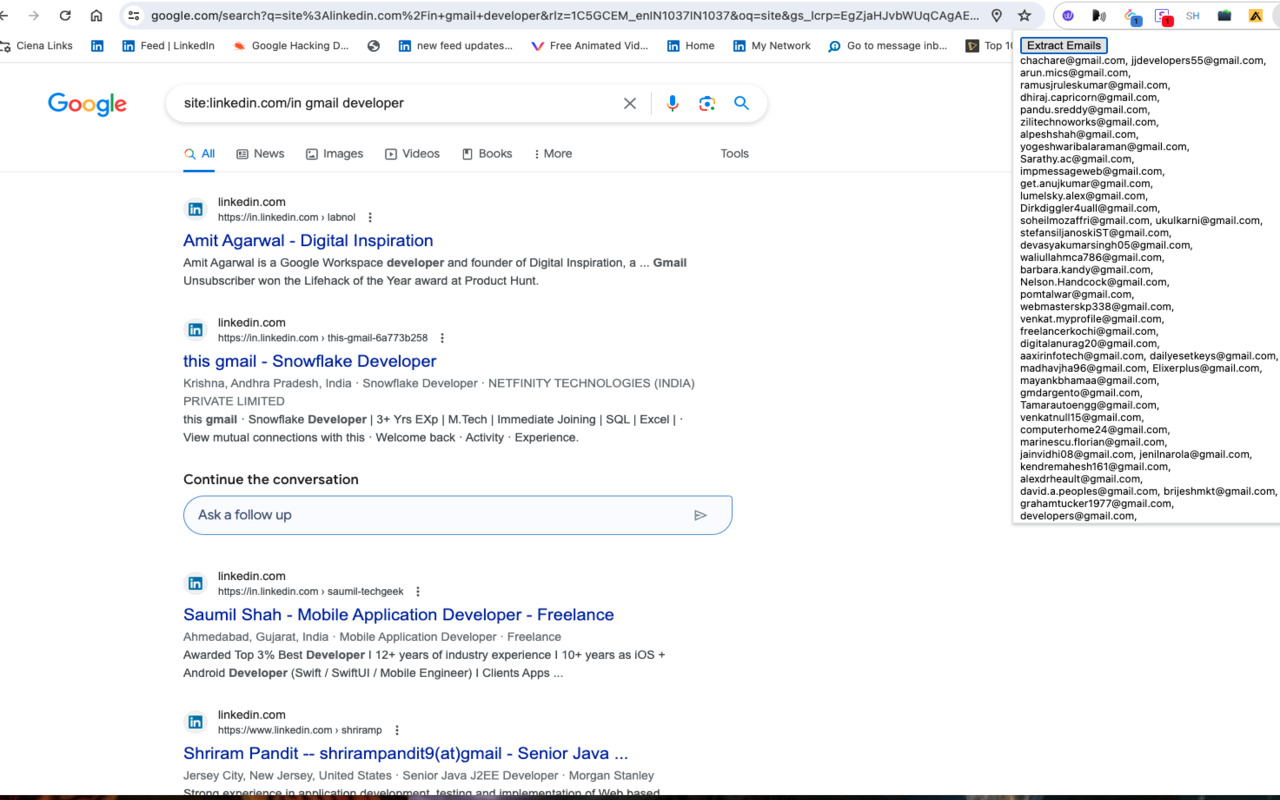Open the unlabeled globe bookmark

coord(374,46)
